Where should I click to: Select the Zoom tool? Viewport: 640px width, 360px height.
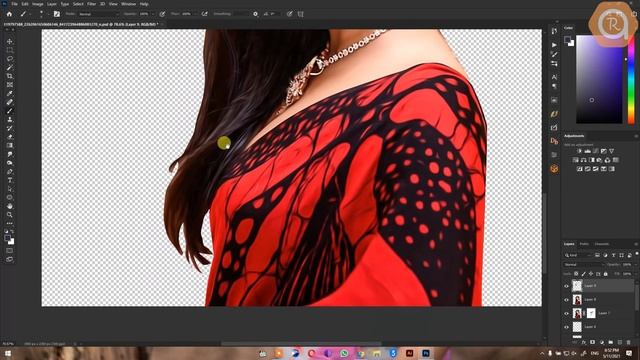coord(9,215)
